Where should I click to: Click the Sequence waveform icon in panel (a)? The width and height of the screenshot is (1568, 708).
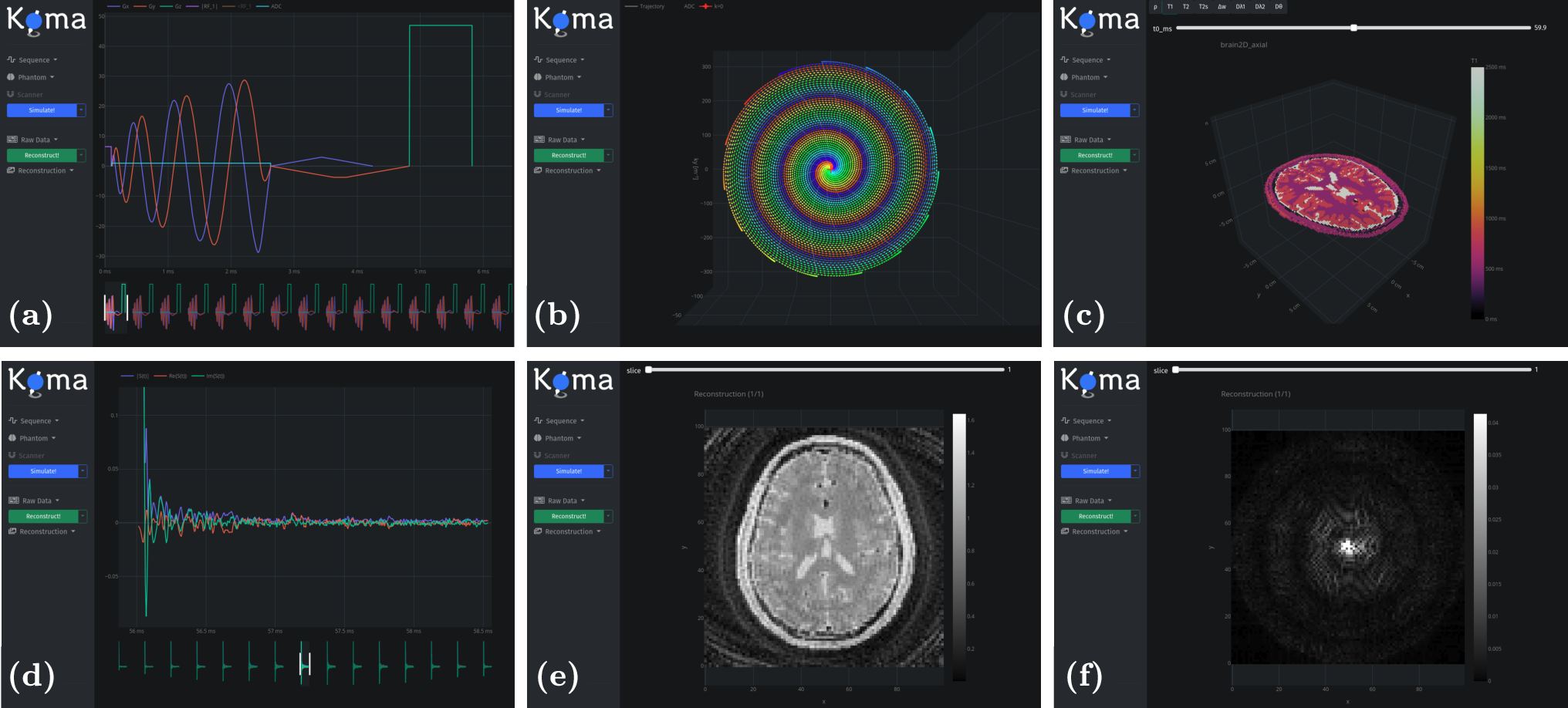(11, 59)
